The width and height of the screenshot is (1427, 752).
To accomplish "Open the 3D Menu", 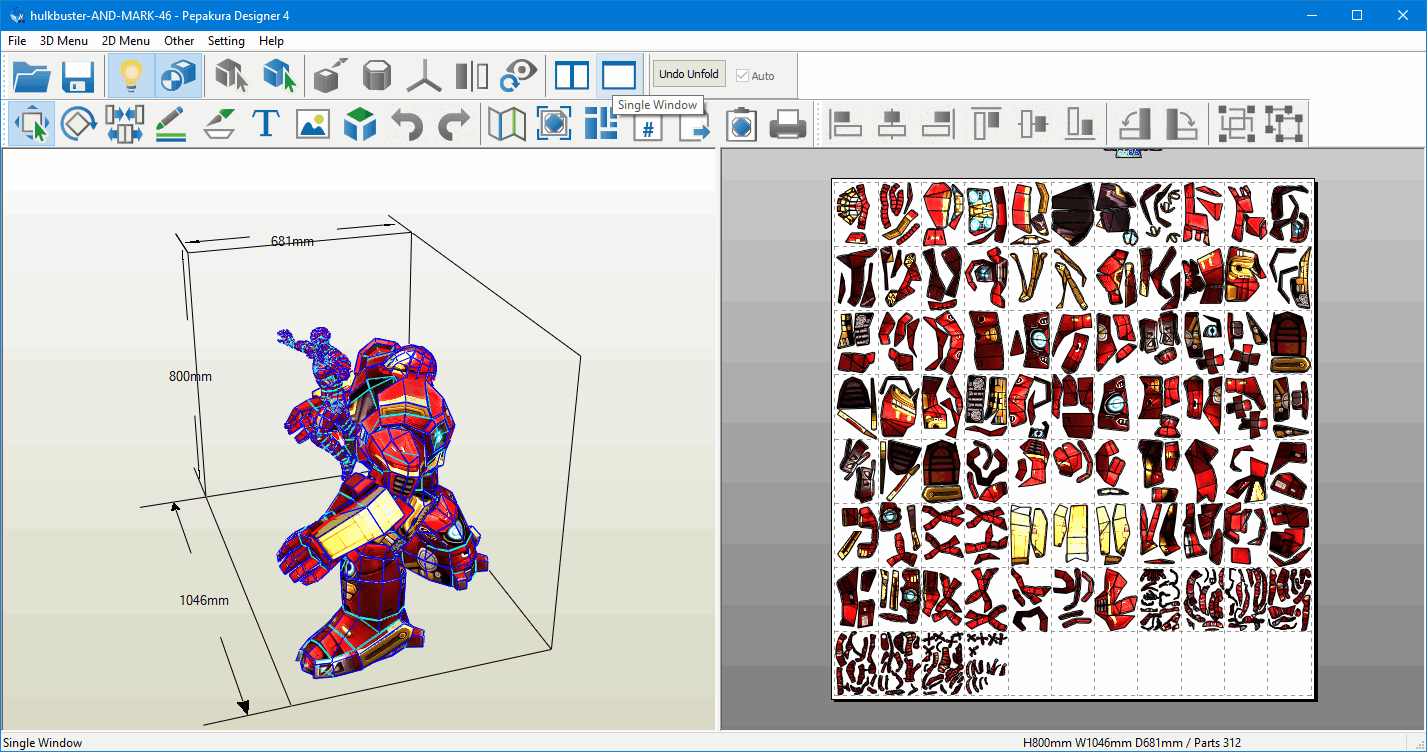I will point(64,41).
